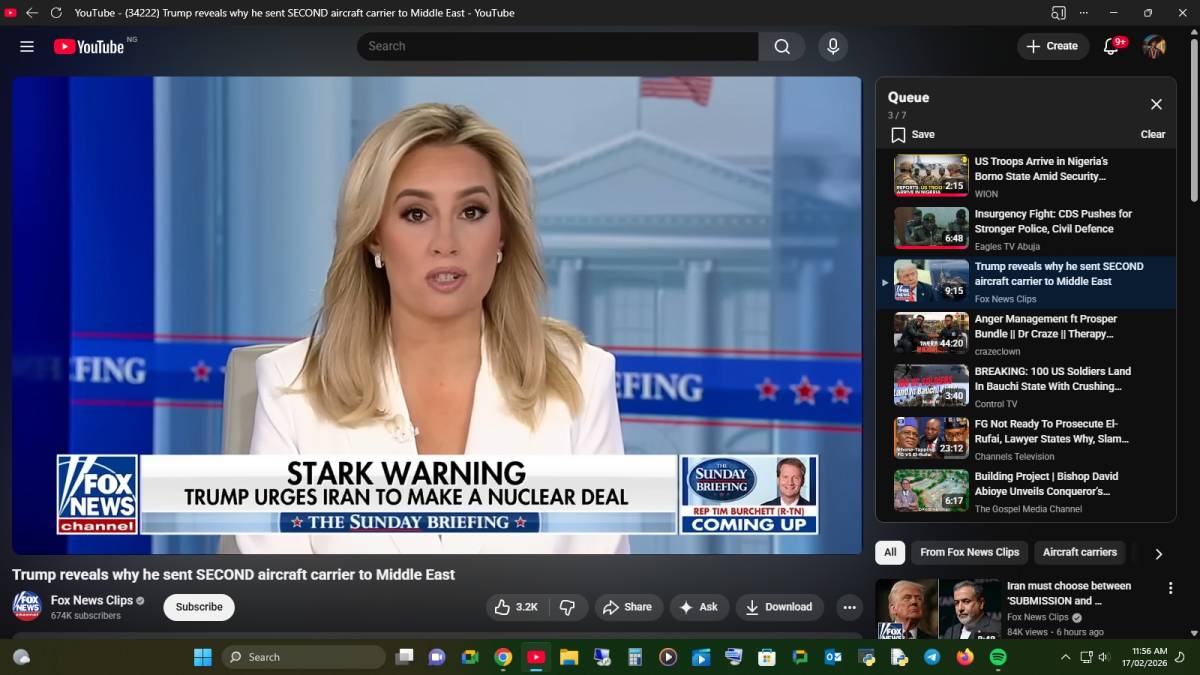The width and height of the screenshot is (1200, 675).
Task: Click the video title below the player
Action: 233,575
